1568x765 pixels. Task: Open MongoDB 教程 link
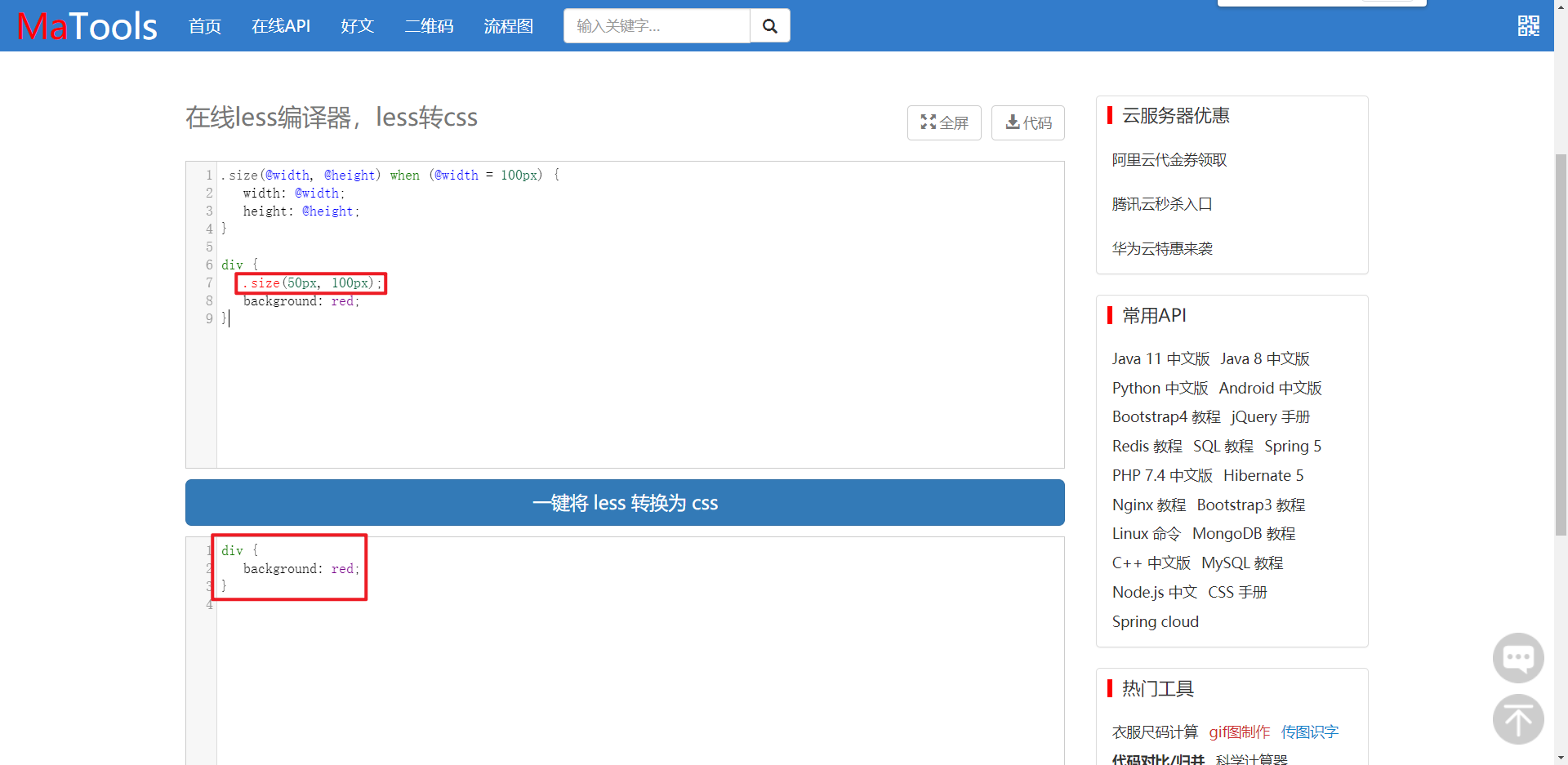1244,533
